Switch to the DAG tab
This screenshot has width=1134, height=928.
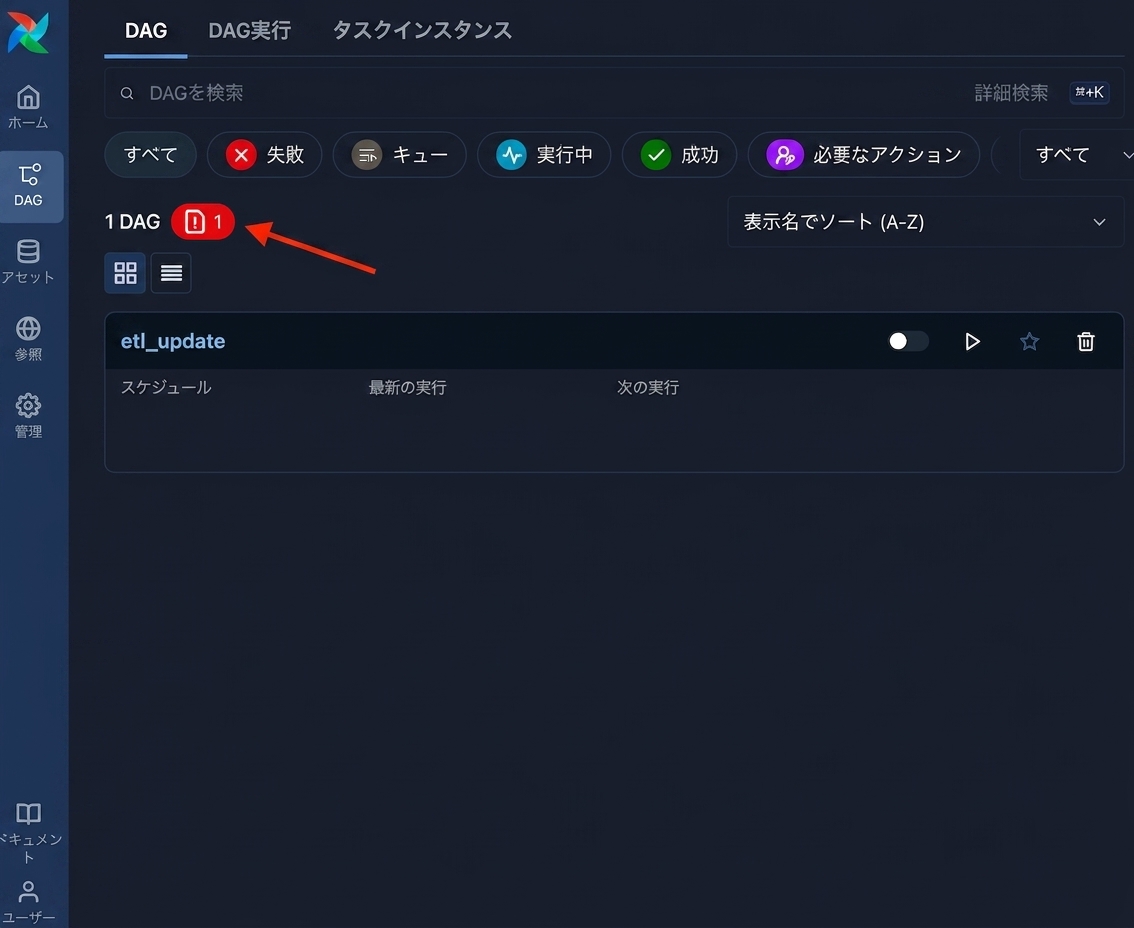tap(145, 30)
